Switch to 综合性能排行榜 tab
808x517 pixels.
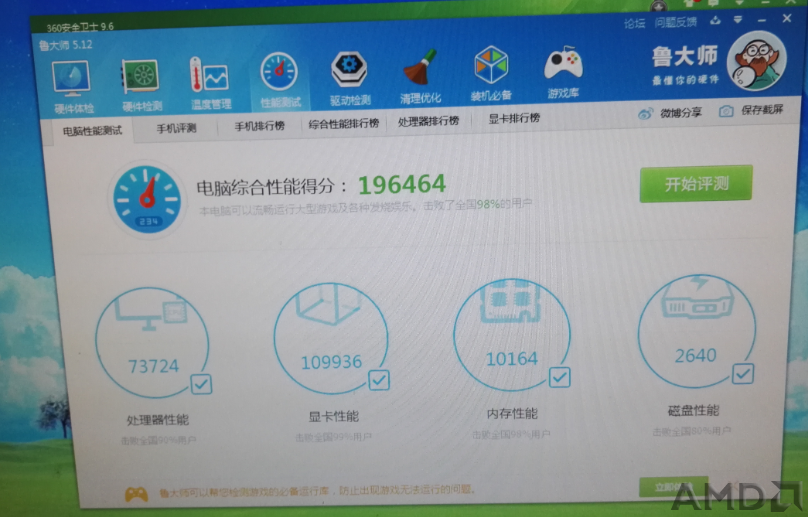(344, 124)
